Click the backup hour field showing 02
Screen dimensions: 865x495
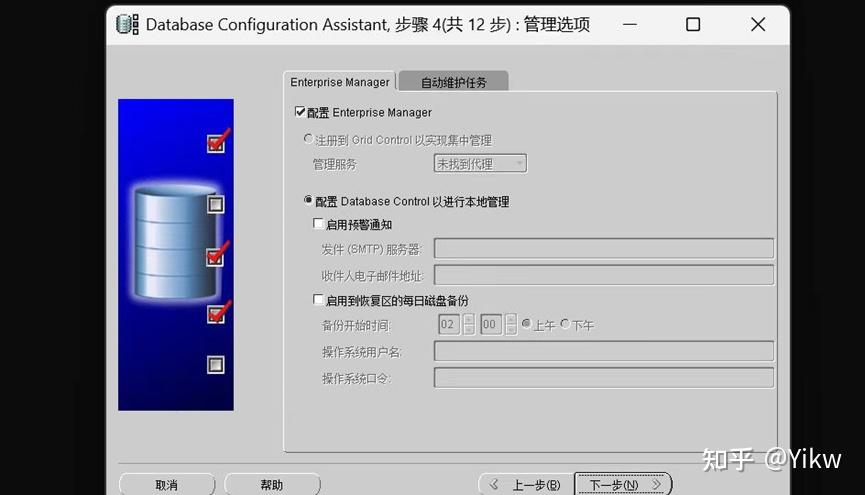pyautogui.click(x=449, y=324)
